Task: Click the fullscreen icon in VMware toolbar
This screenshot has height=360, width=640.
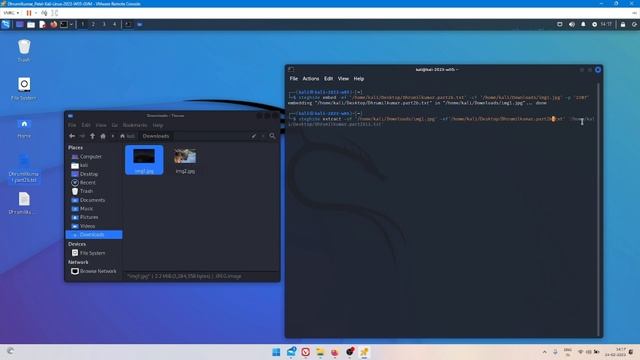Action: [55, 13]
